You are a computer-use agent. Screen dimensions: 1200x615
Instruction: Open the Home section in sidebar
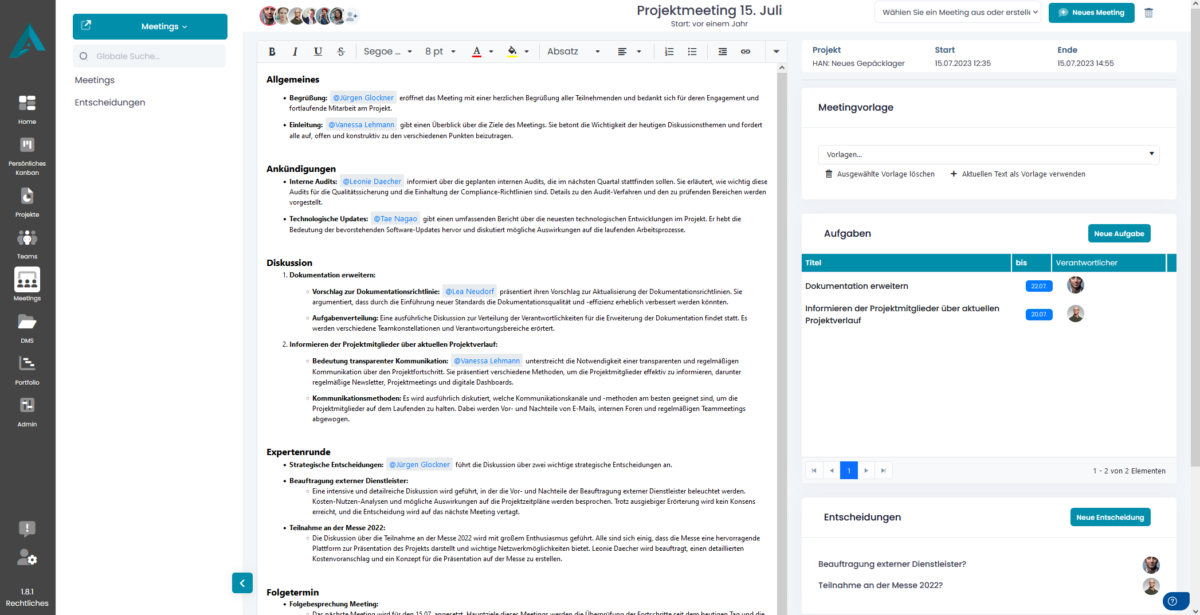click(x=27, y=108)
